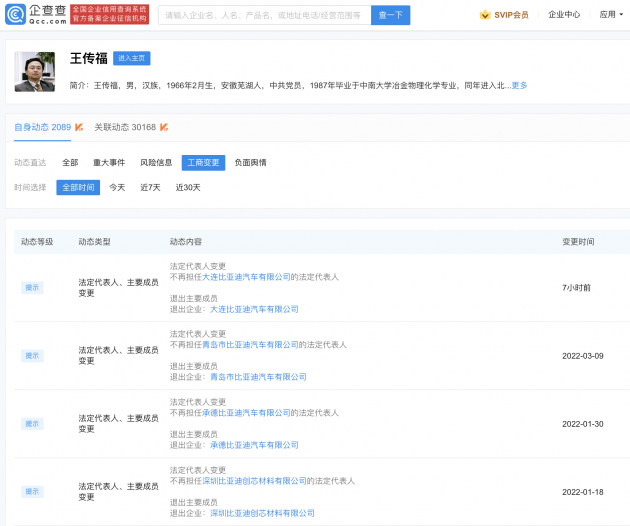The image size is (630, 526).
Task: Click the 进入主页 button
Action: (x=132, y=58)
